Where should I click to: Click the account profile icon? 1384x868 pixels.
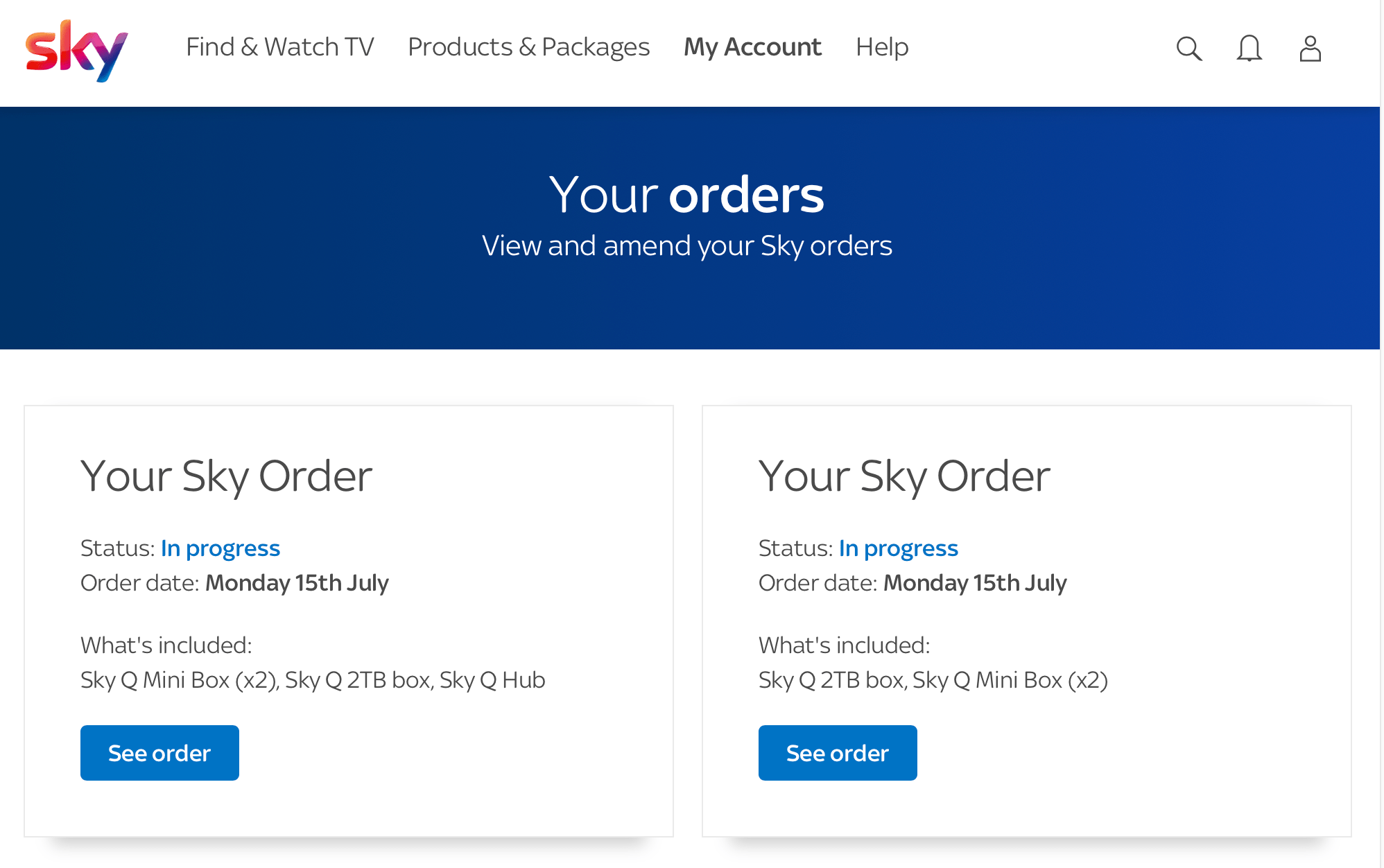(x=1309, y=49)
